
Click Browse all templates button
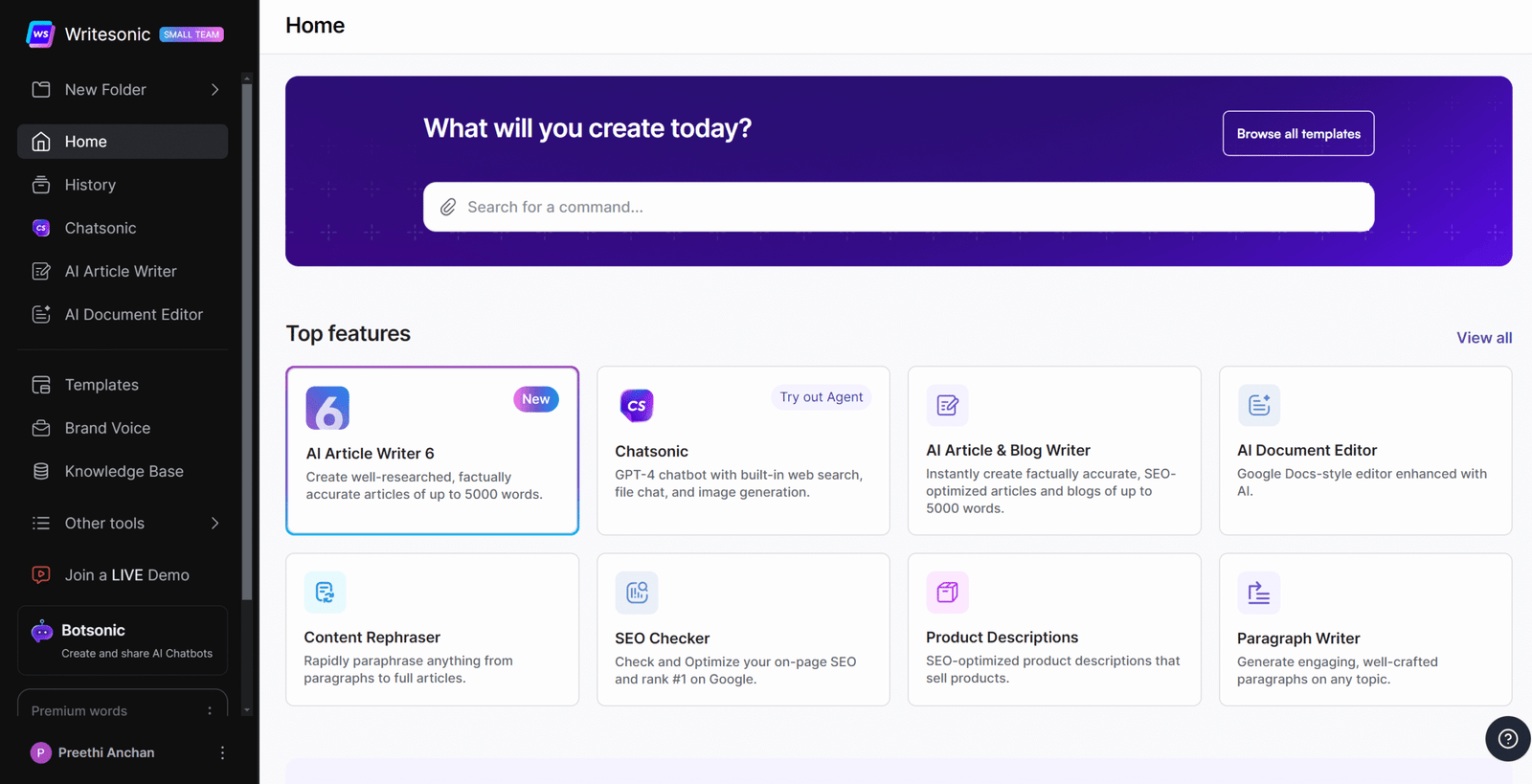pyautogui.click(x=1297, y=134)
